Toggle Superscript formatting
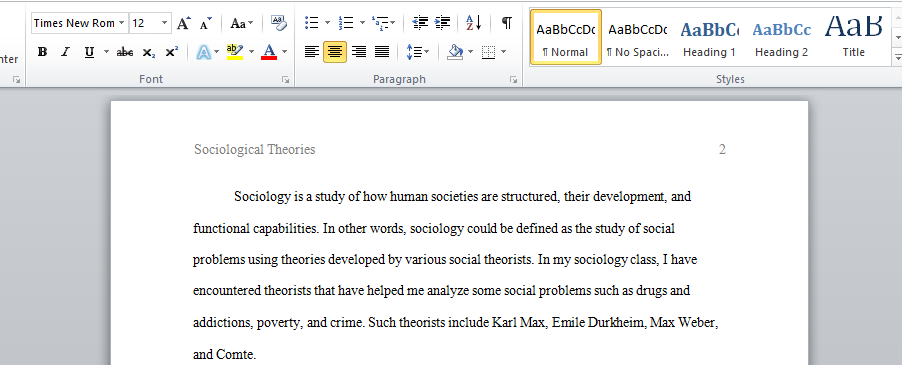 (x=171, y=52)
